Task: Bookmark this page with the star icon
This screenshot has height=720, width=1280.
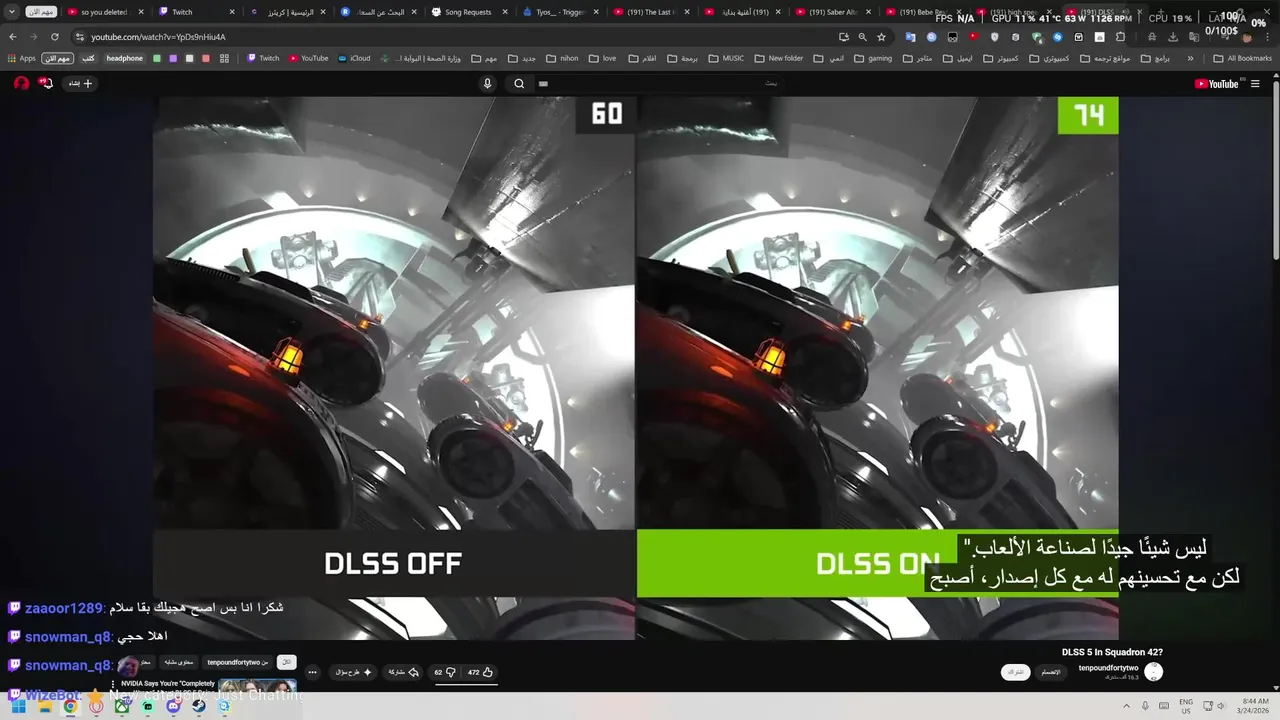Action: [881, 37]
